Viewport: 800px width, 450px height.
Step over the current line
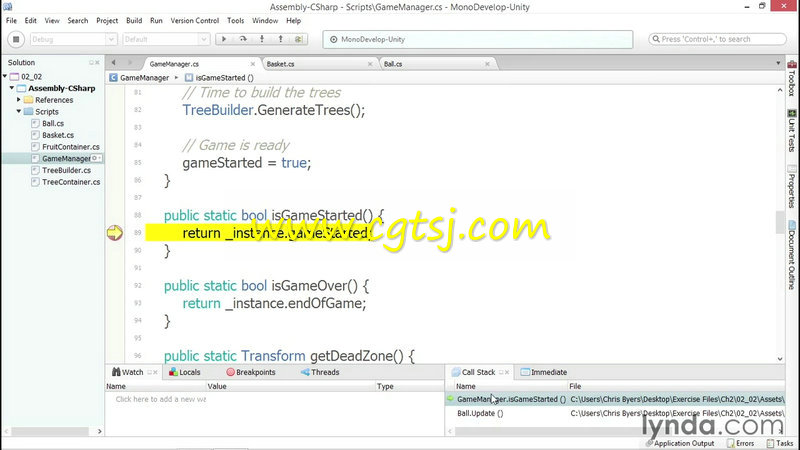coord(243,39)
